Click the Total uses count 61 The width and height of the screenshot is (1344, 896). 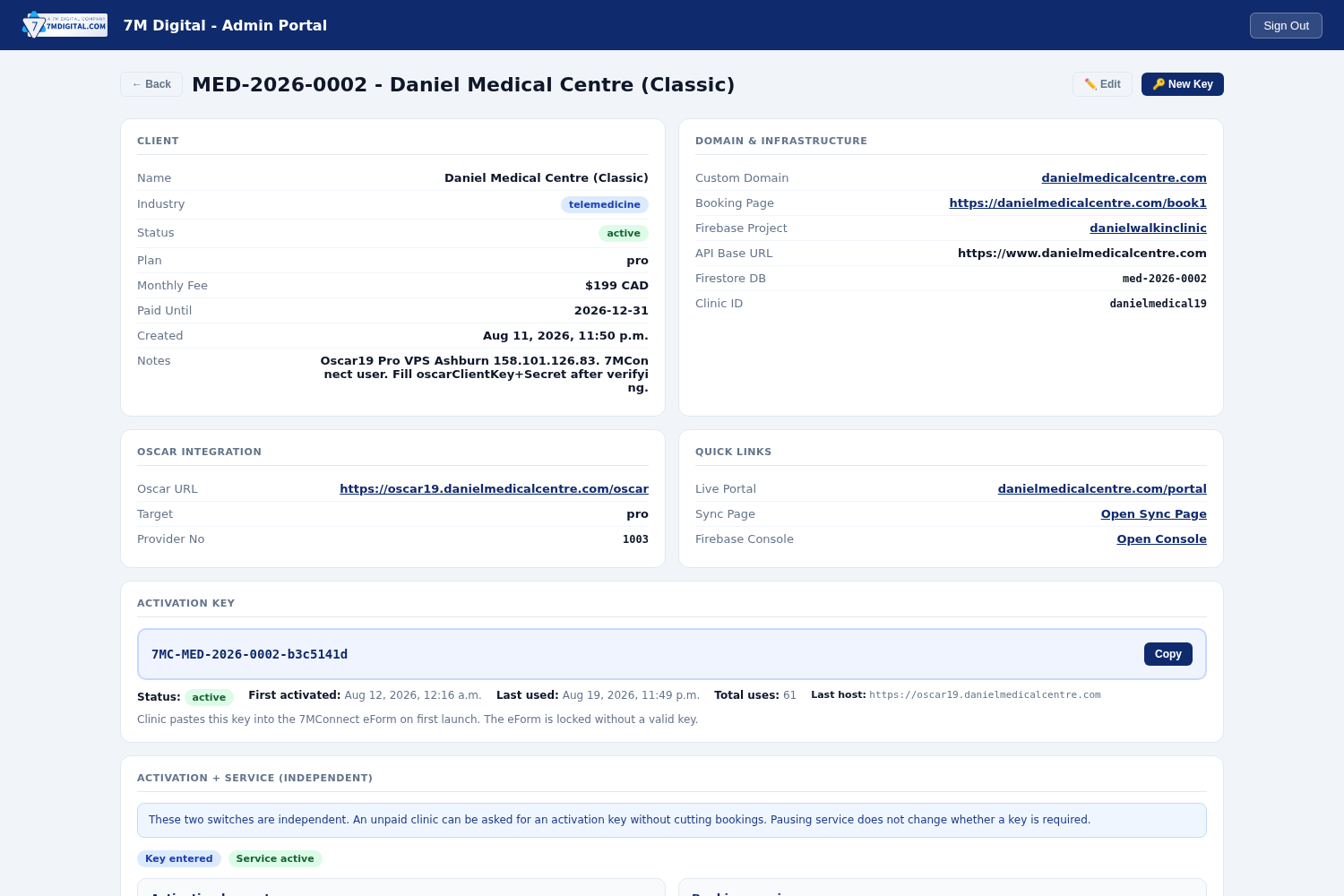789,695
